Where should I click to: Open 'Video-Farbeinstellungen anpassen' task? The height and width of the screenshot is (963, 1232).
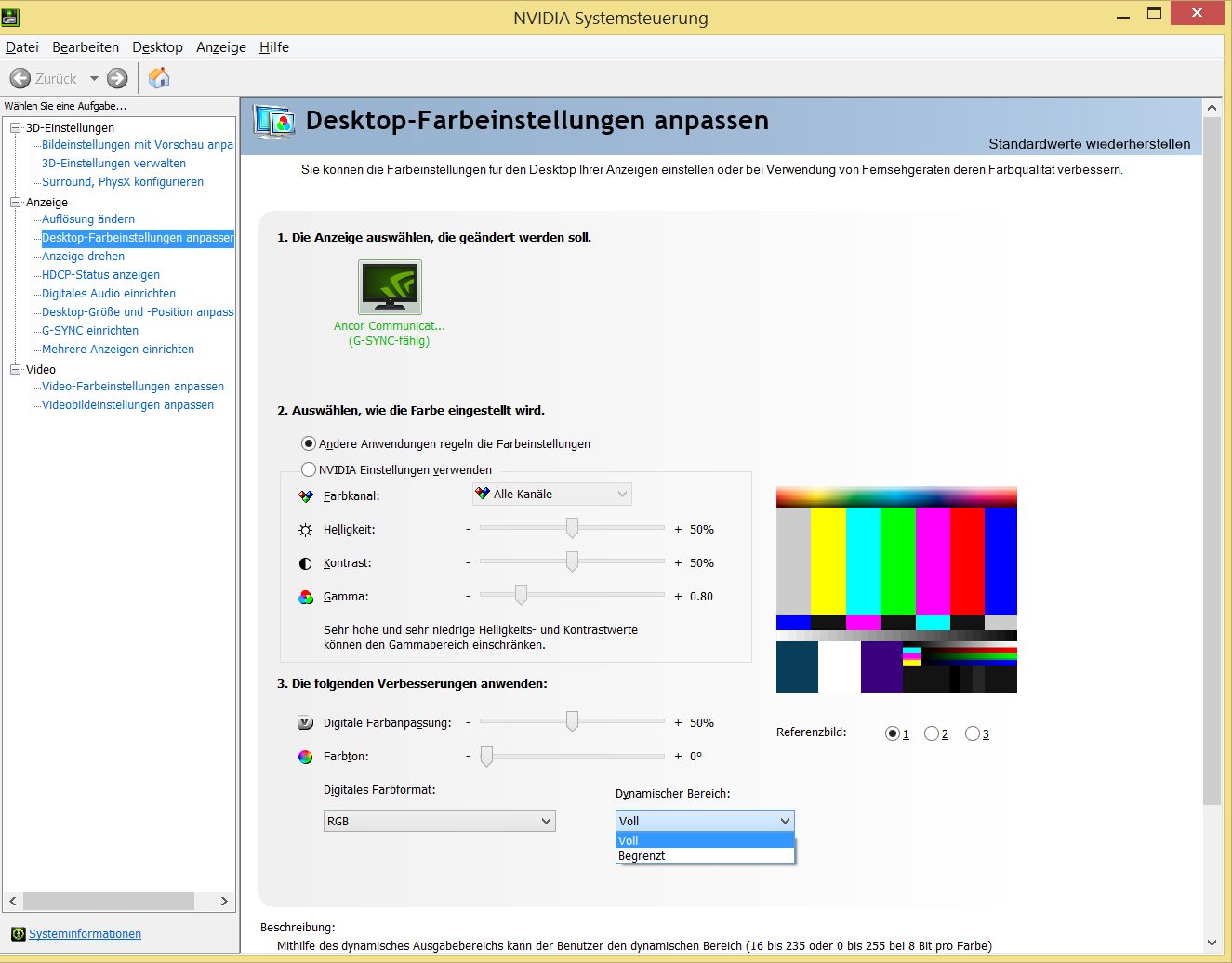click(x=133, y=387)
